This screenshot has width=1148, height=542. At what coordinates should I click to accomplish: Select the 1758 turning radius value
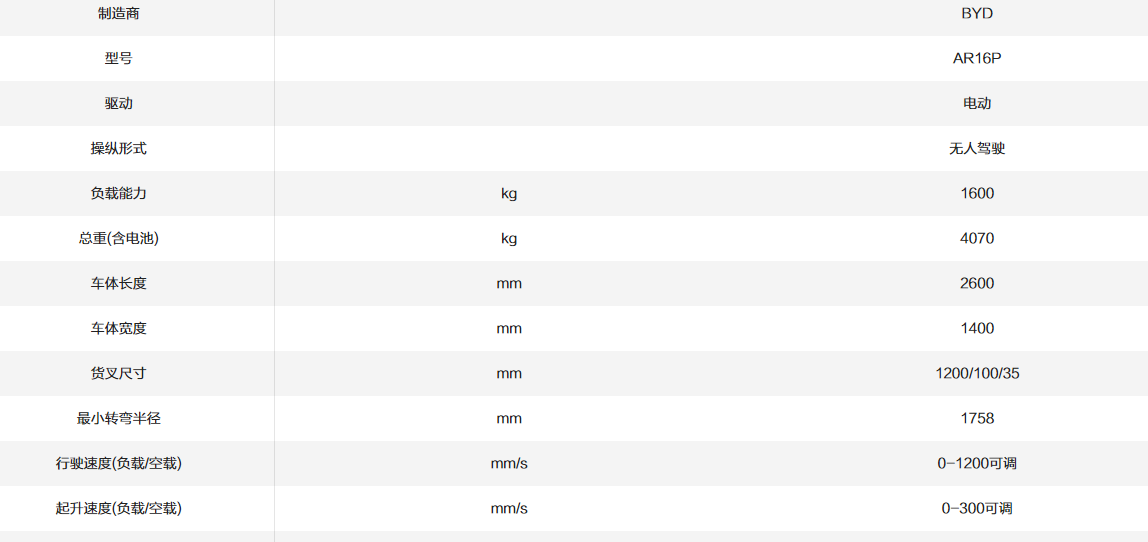point(977,418)
